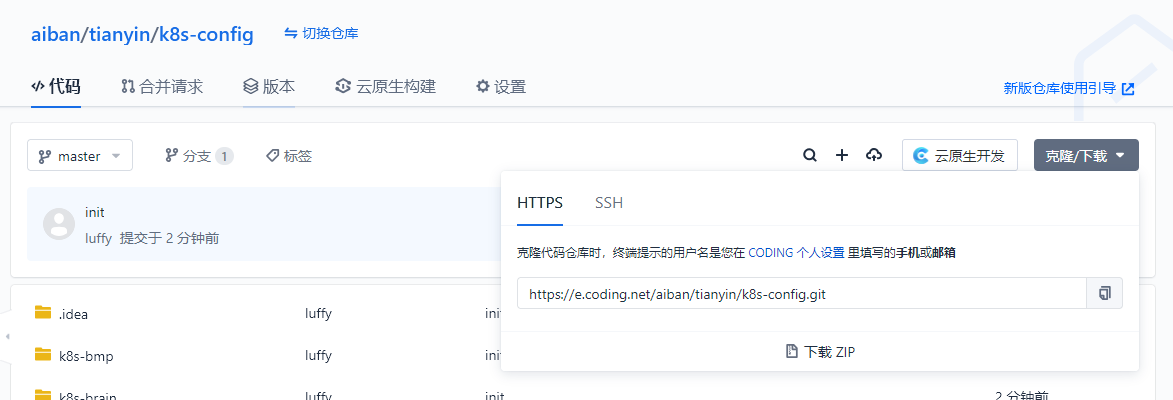1173x400 pixels.
Task: Collapse the 克隆/下载 dropdown
Action: (1085, 156)
